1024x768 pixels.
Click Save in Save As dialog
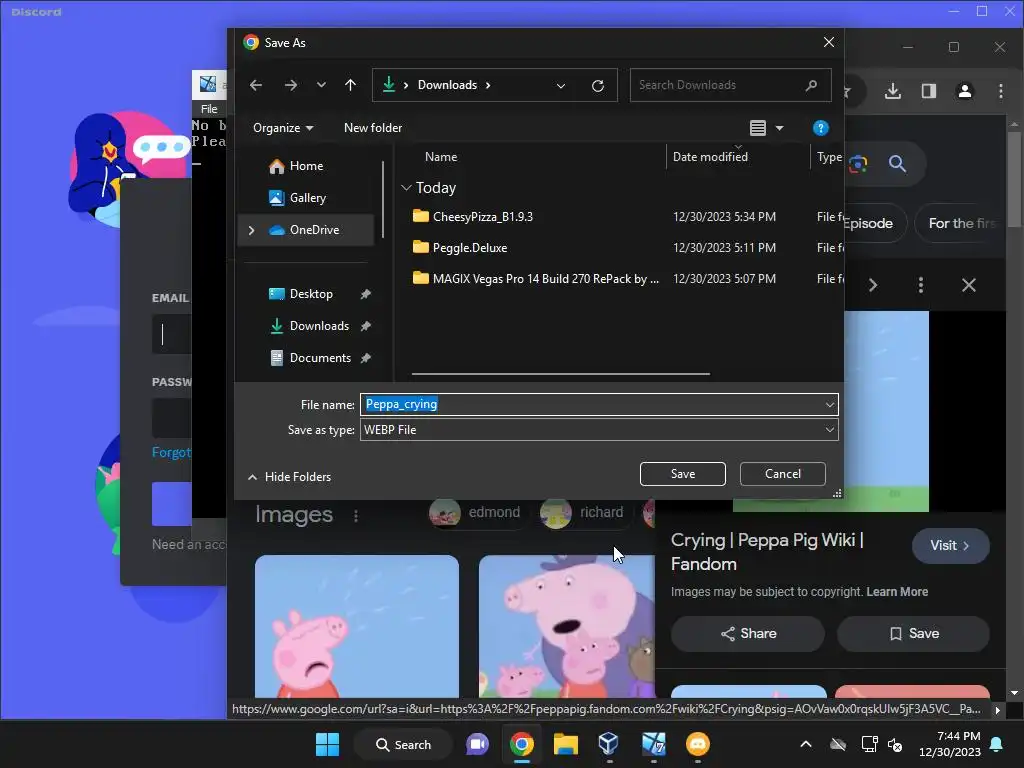coord(682,474)
